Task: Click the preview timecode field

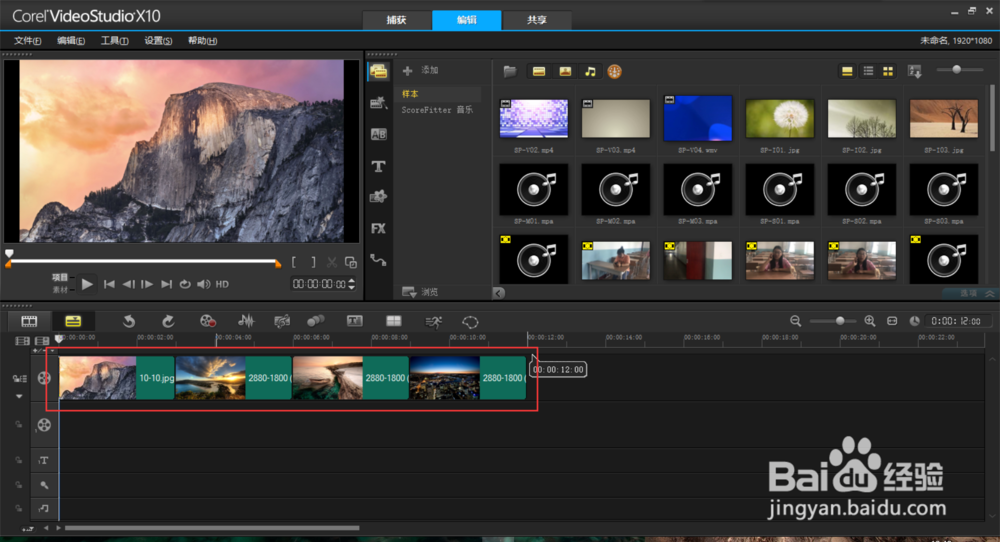Action: click(319, 284)
